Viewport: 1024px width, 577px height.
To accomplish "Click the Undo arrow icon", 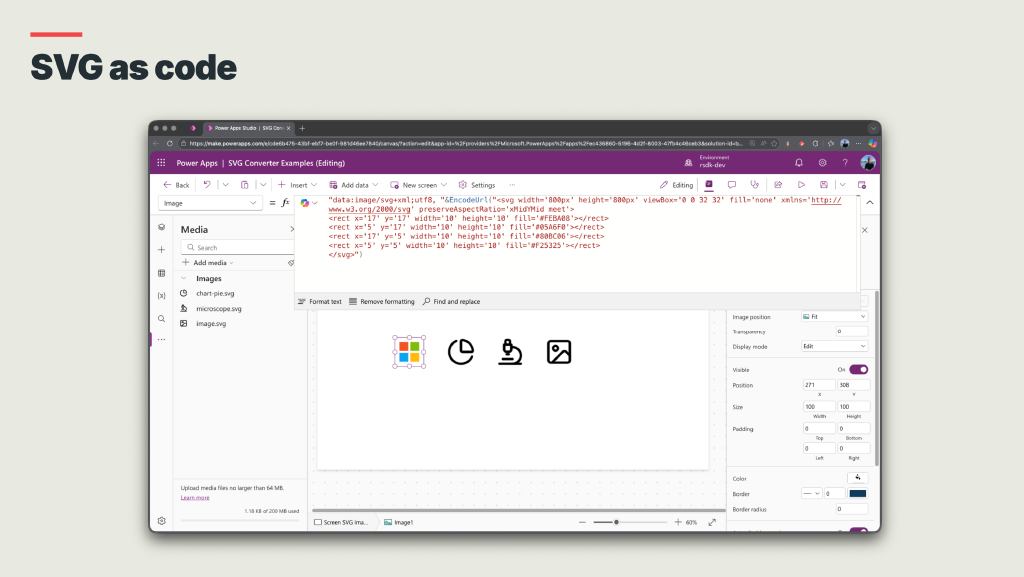I will pyautogui.click(x=207, y=185).
